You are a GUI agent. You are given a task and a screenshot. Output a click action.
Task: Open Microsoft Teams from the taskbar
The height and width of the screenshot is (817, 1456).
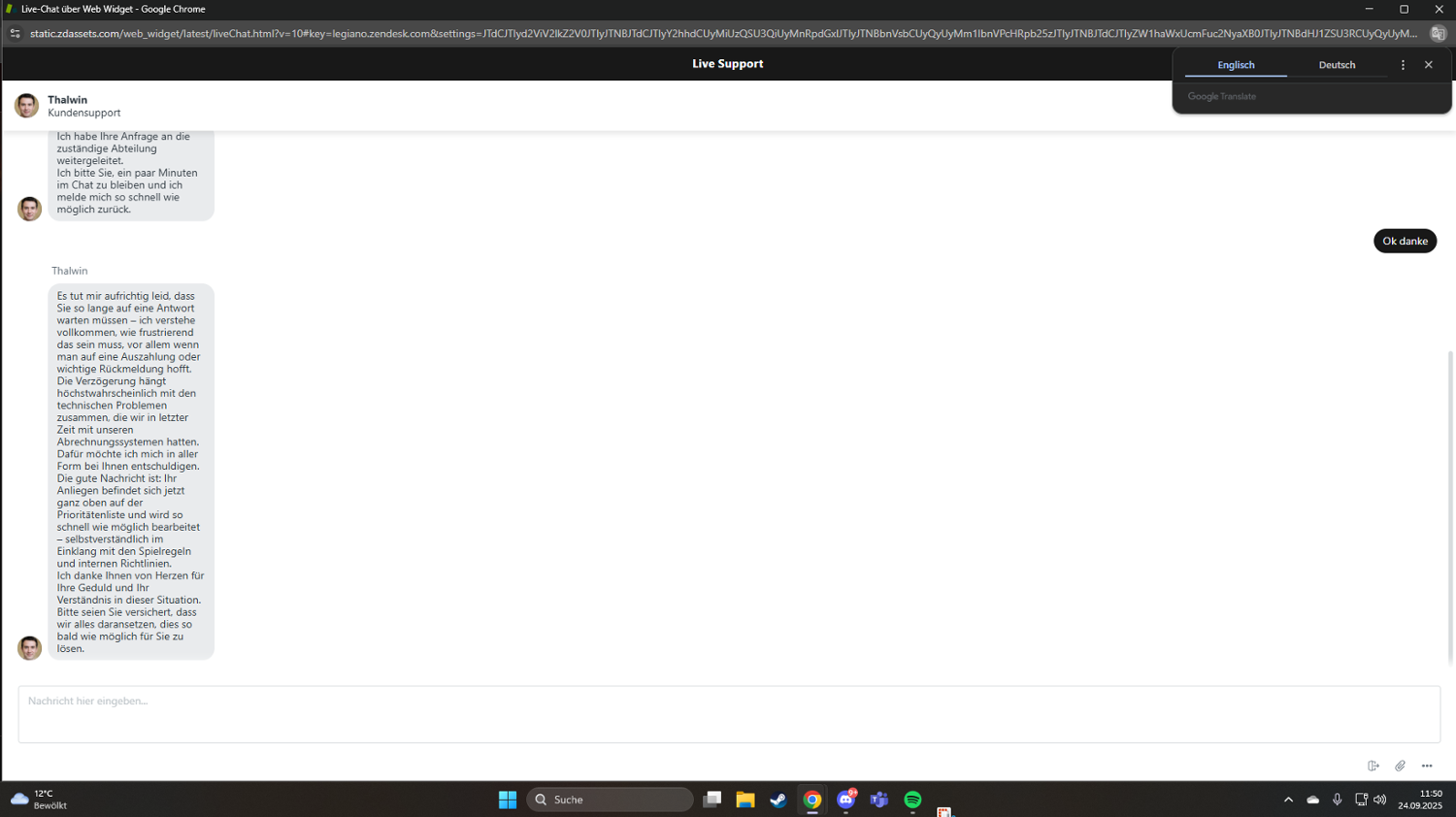click(x=879, y=800)
